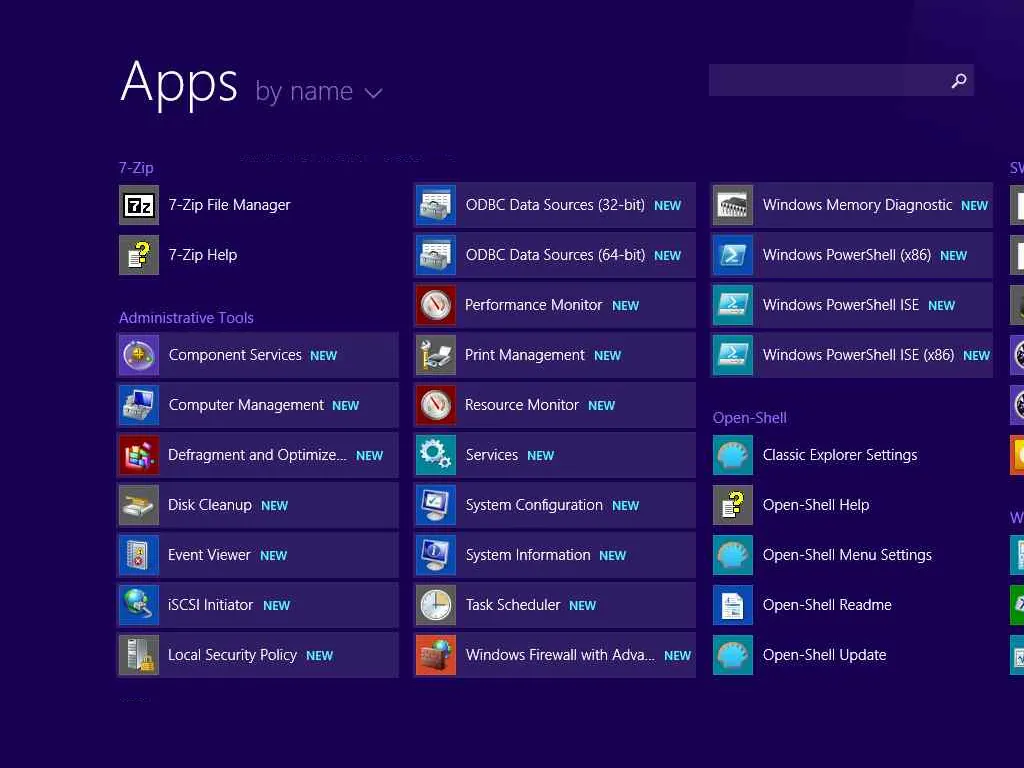Viewport: 1024px width, 768px height.
Task: Open ODBC Data Sources (64-bit) icon
Action: 436,255
